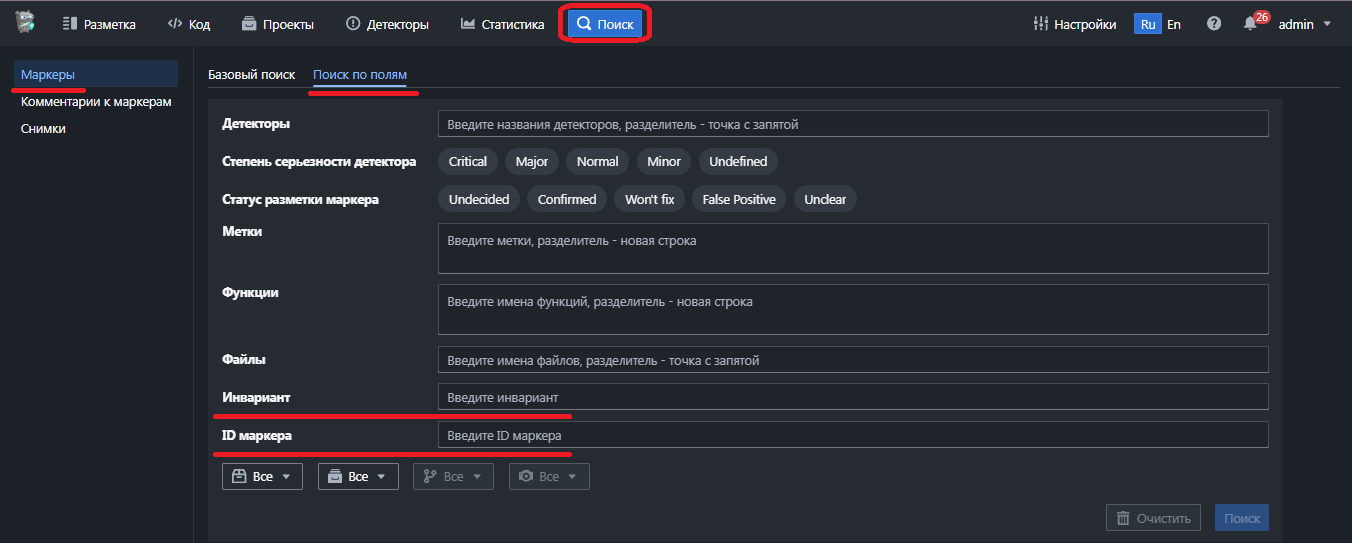Go to Проекты page
This screenshot has width=1352, height=543.
(x=277, y=24)
